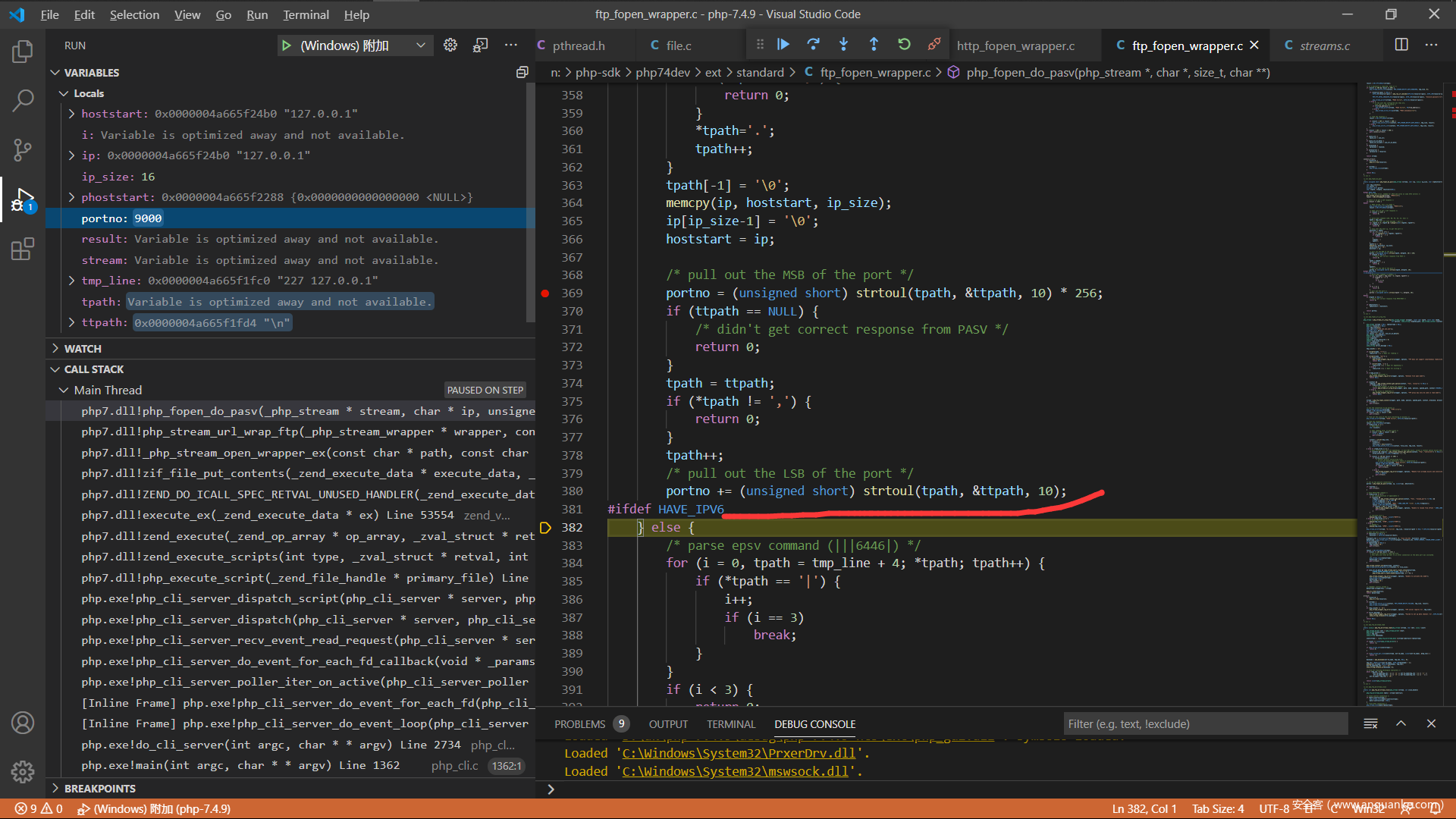Open the debug configuration dropdown
The width and height of the screenshot is (1456, 819).
click(x=421, y=45)
